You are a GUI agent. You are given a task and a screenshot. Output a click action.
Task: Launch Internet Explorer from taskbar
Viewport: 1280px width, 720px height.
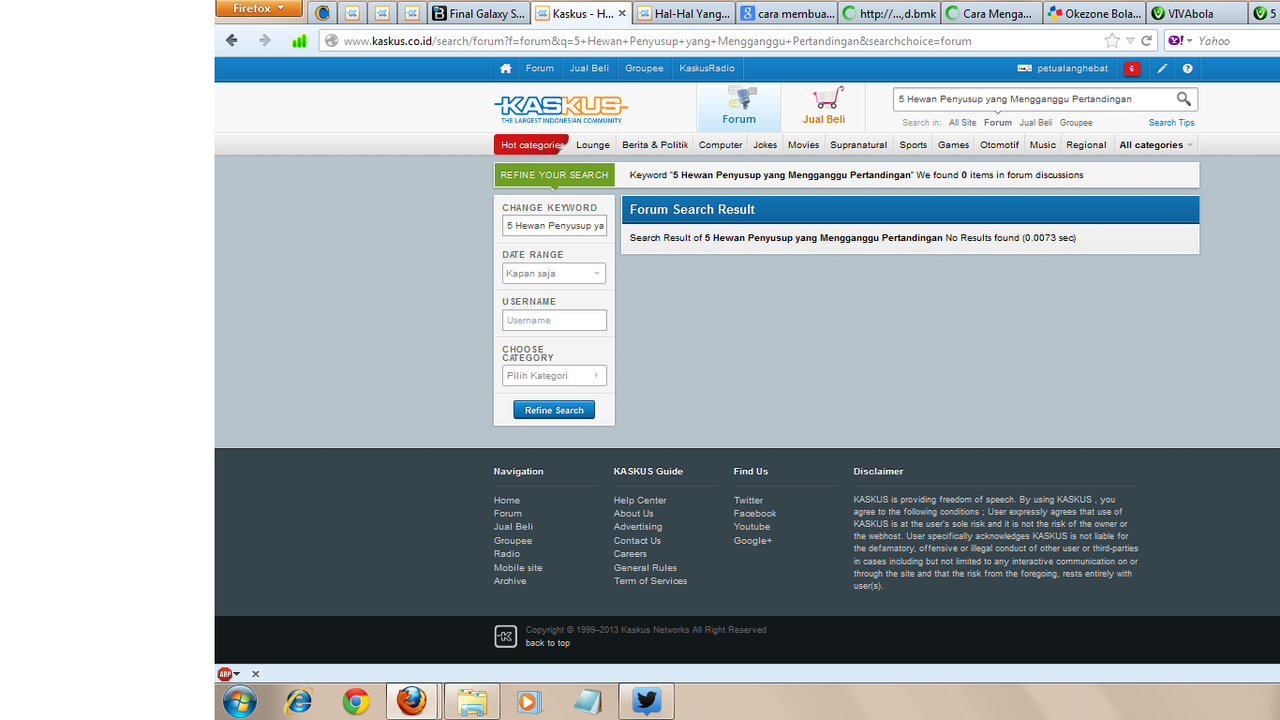tap(298, 702)
